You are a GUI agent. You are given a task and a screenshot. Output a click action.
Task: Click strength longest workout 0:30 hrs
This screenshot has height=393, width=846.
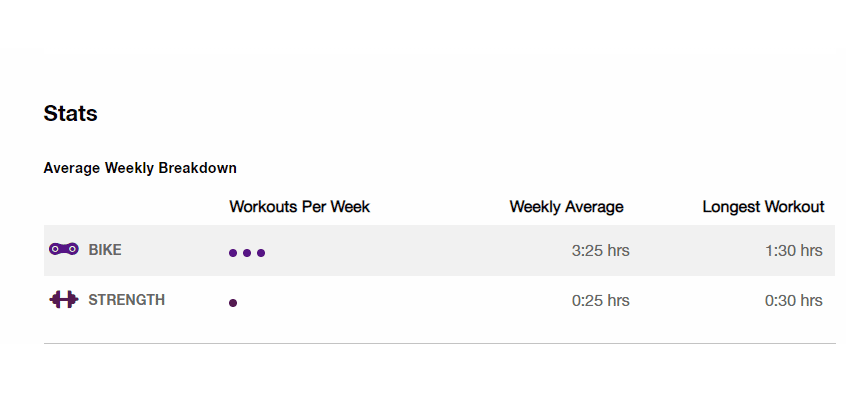pos(794,300)
